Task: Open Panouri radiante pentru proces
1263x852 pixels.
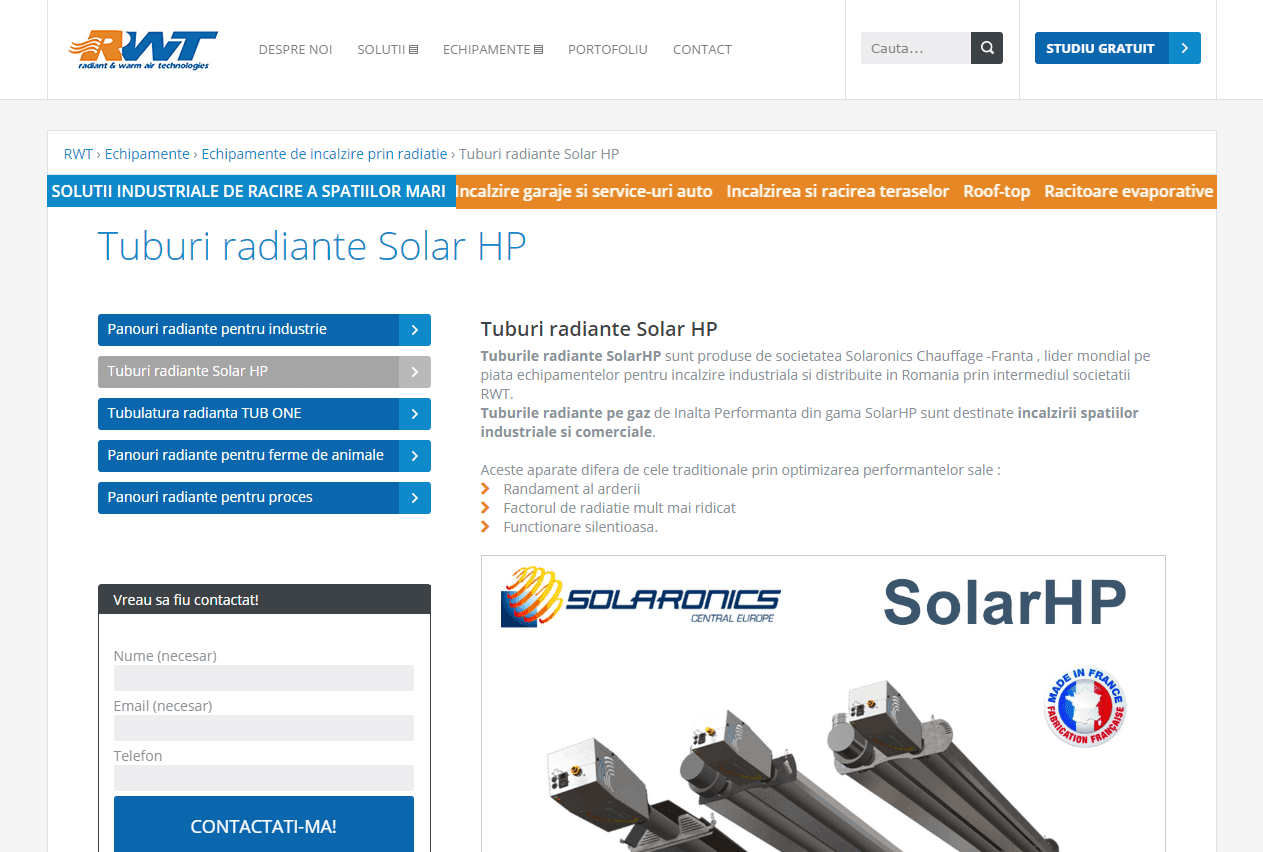Action: coord(264,498)
